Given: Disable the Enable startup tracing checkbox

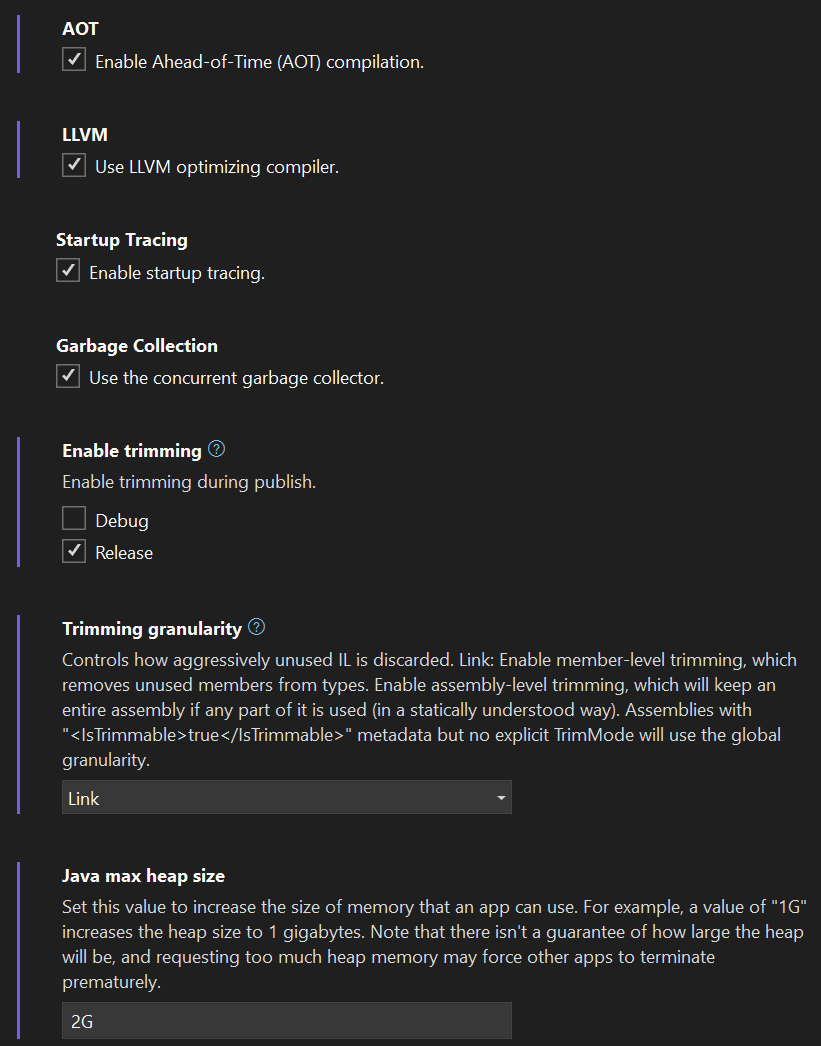Looking at the screenshot, I should click(68, 270).
